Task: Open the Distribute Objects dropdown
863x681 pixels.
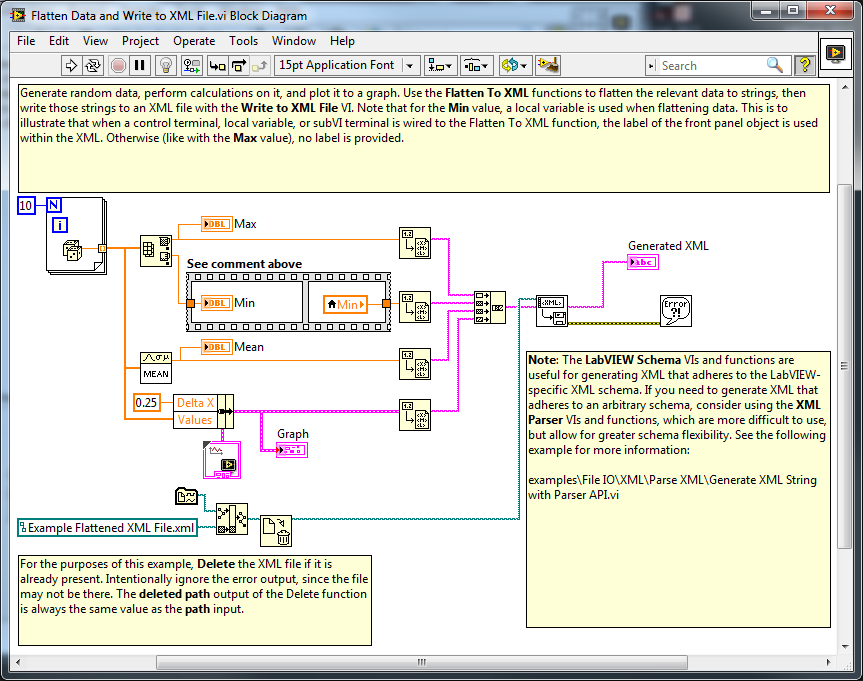Action: (x=477, y=66)
